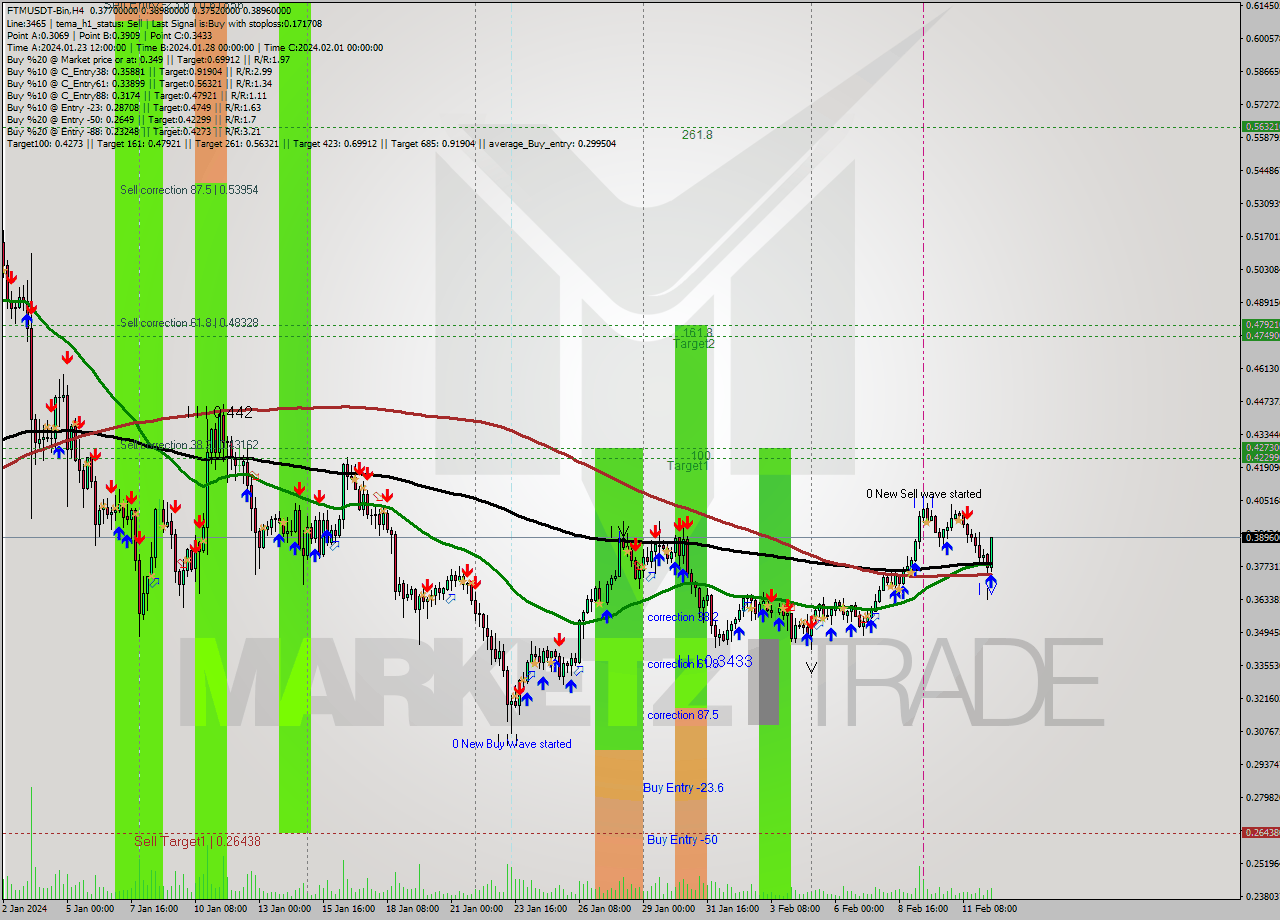Click 0.61450 on the price axis

[1262, 6]
